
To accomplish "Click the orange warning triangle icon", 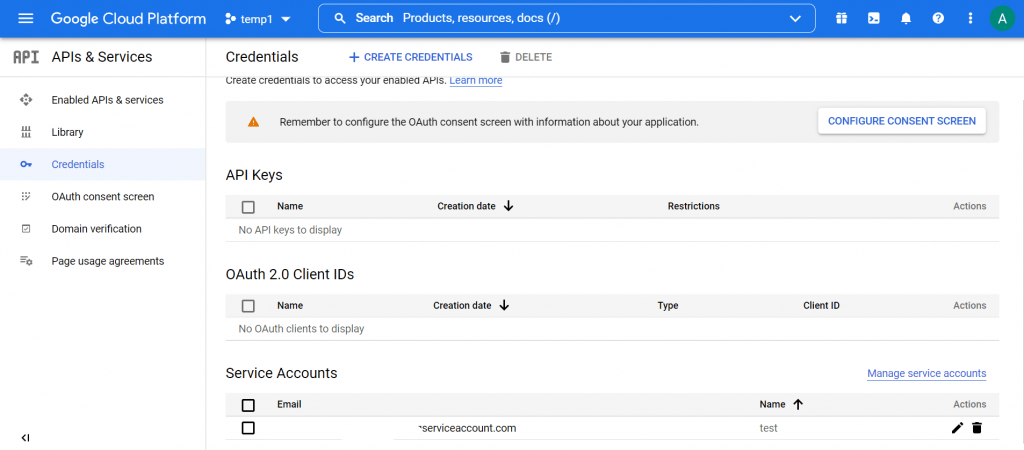I will [253, 121].
